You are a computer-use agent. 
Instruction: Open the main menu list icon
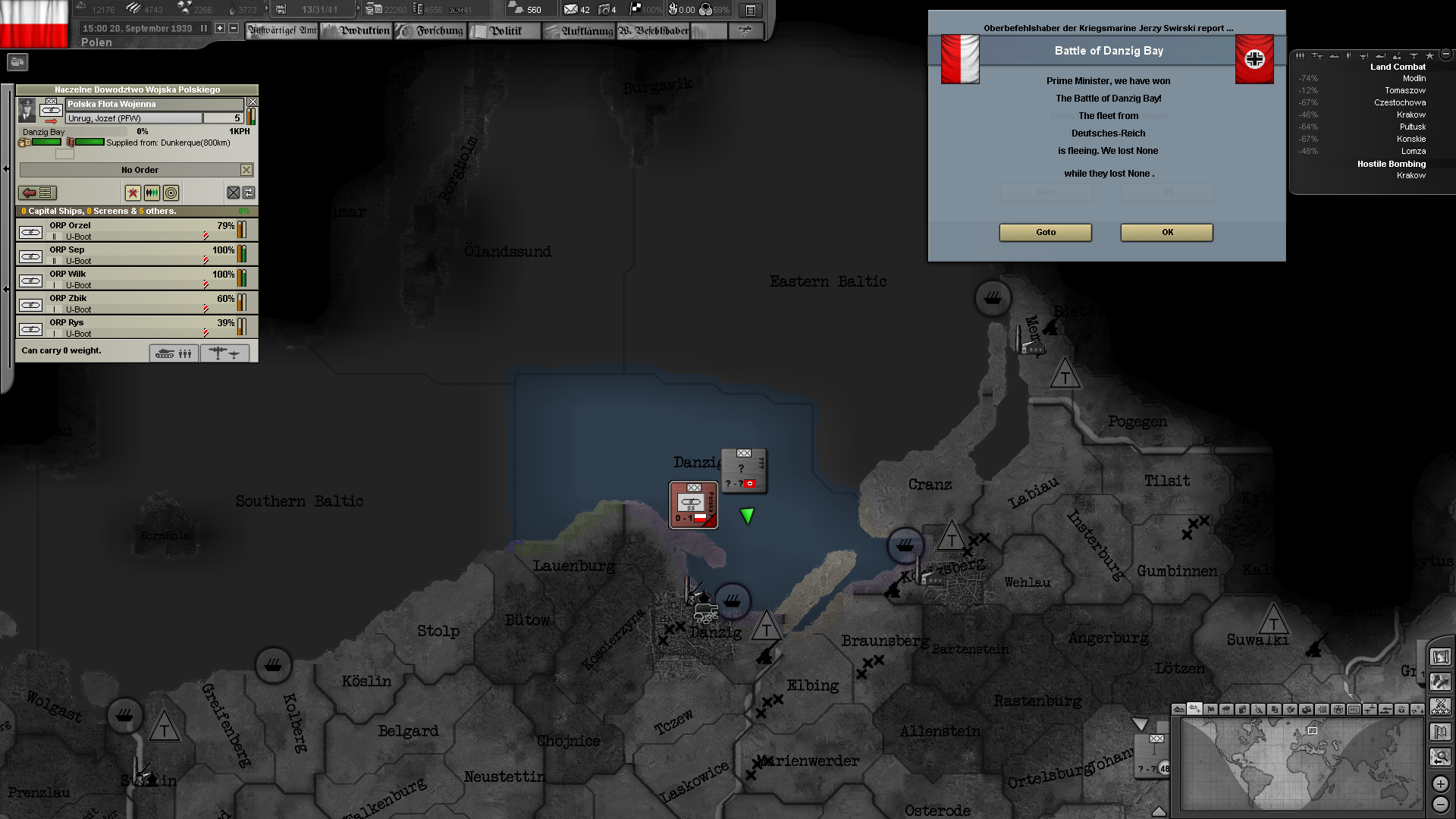(750, 10)
